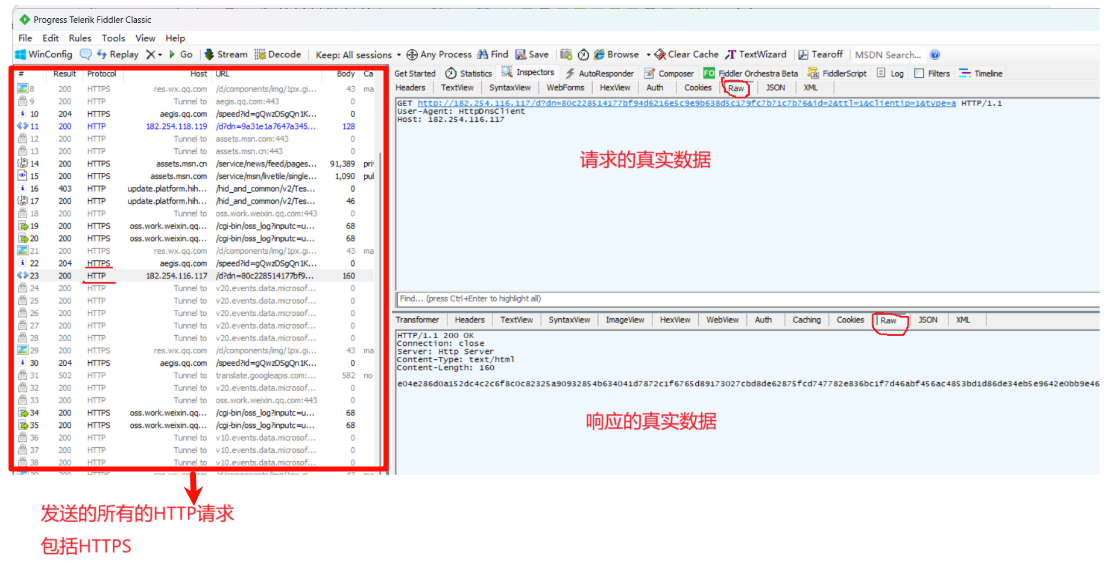This screenshot has height=571, width=1107.
Task: Clear Cache from toolbar
Action: pyautogui.click(x=686, y=54)
